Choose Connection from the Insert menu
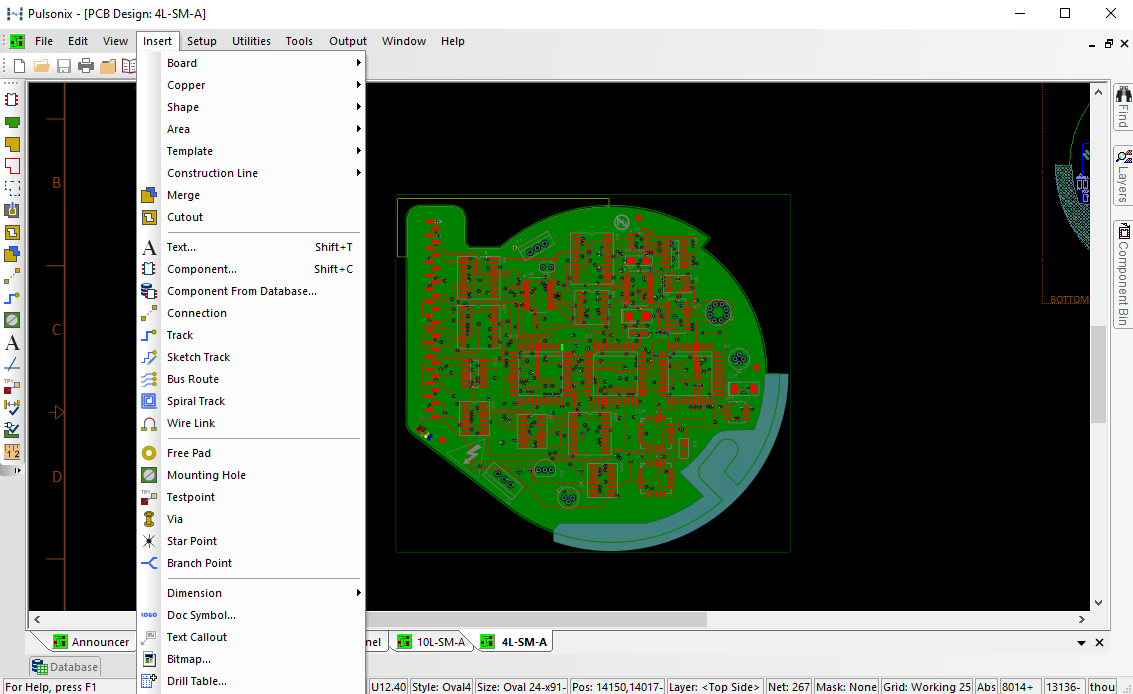 (251, 313)
